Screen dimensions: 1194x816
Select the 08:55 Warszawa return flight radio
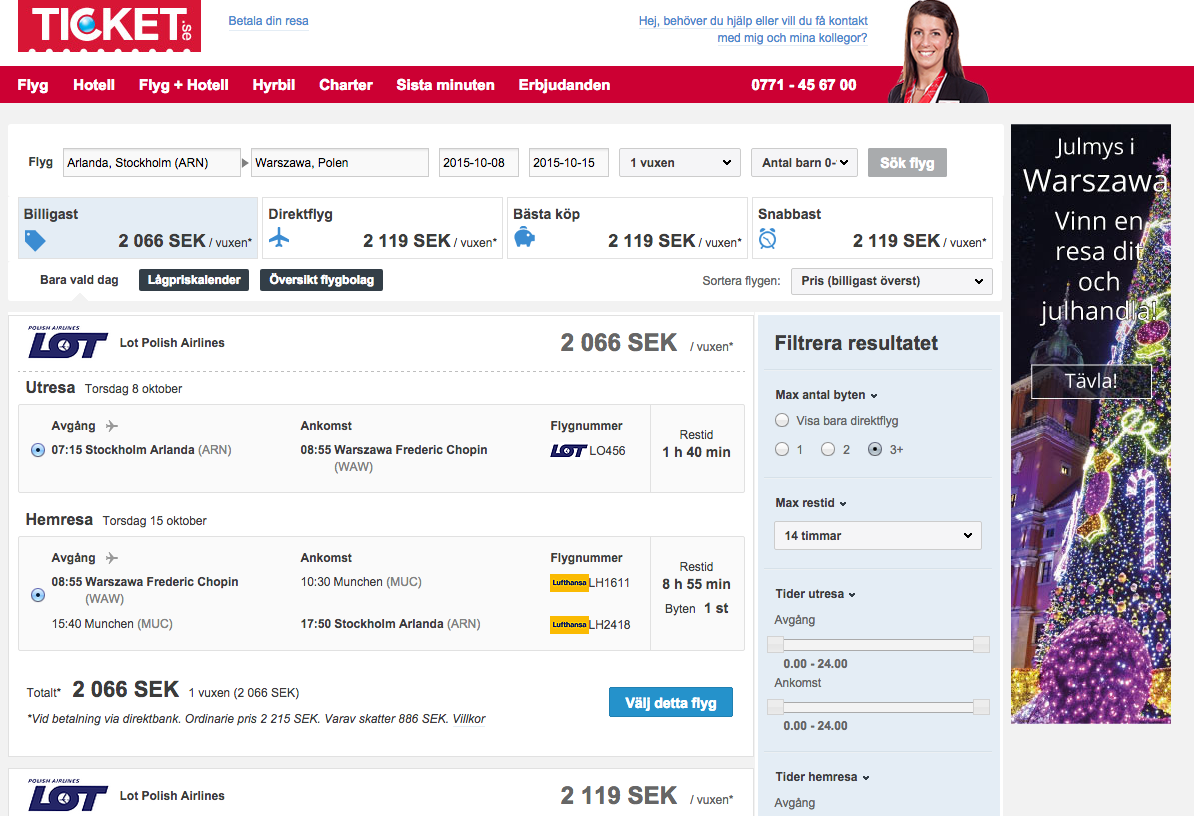click(x=37, y=595)
